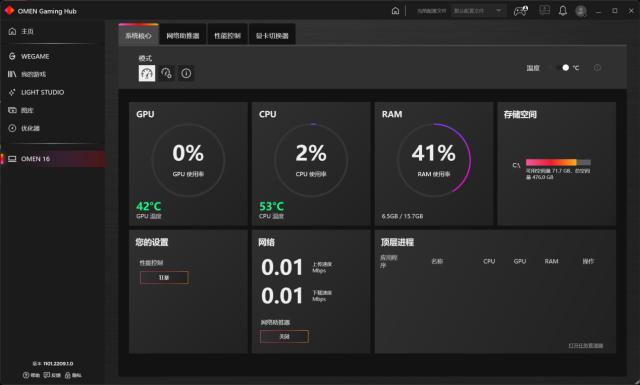The width and height of the screenshot is (640, 385).
Task: Switch to the fourth top tab
Action: coord(272,36)
